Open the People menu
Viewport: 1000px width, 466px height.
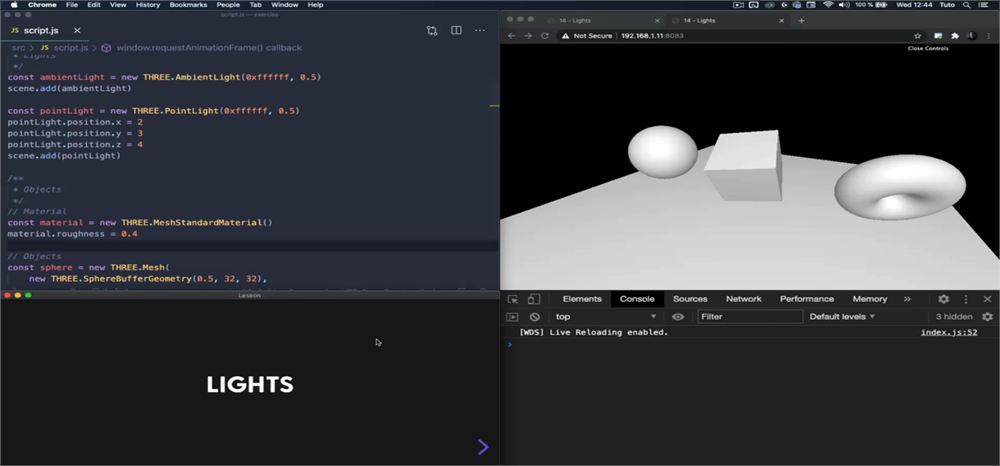[228, 4]
